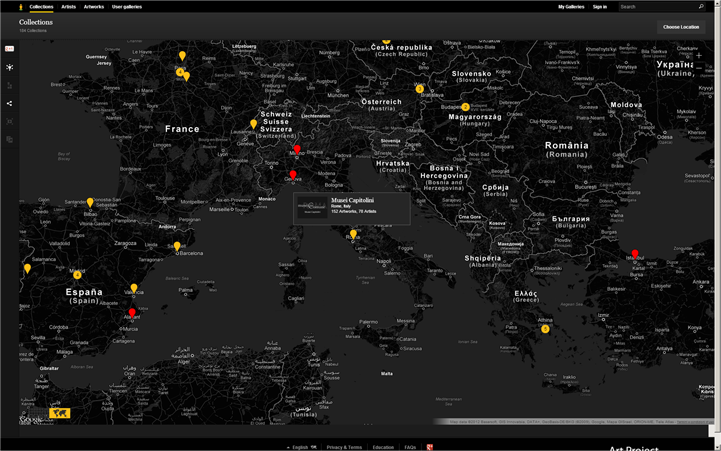
Task: Click the dimmed details icon in sidebar
Action: 9,85
